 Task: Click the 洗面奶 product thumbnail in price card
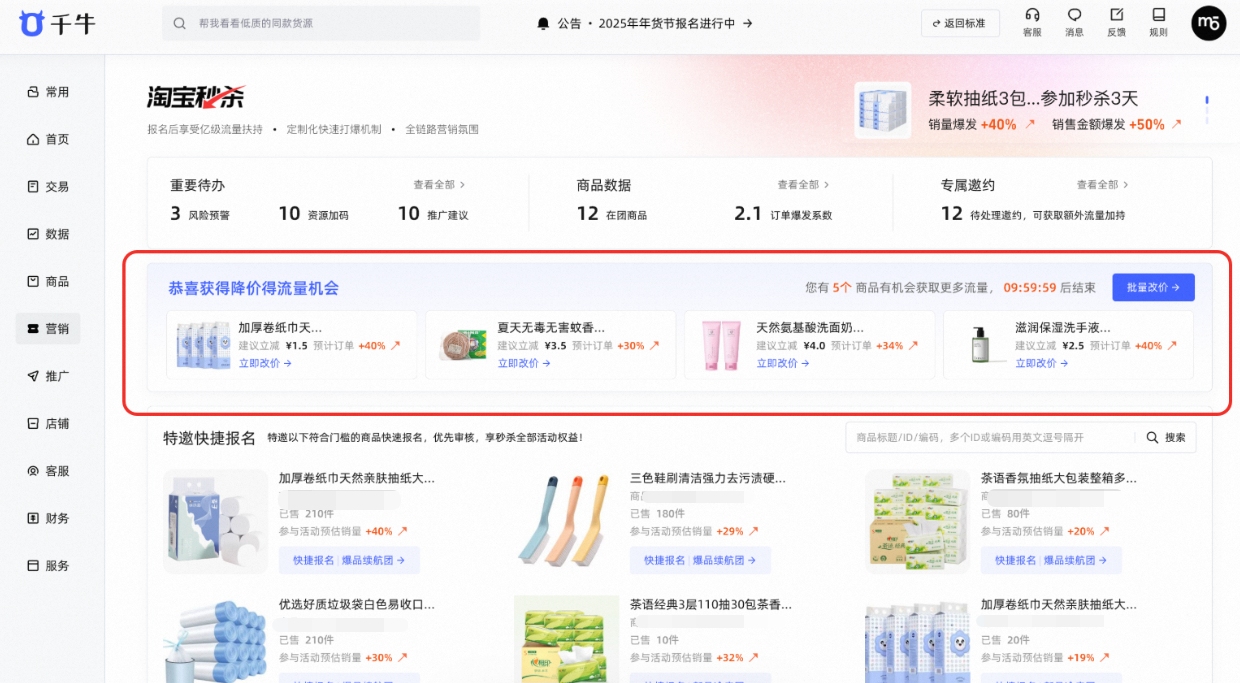coord(719,344)
